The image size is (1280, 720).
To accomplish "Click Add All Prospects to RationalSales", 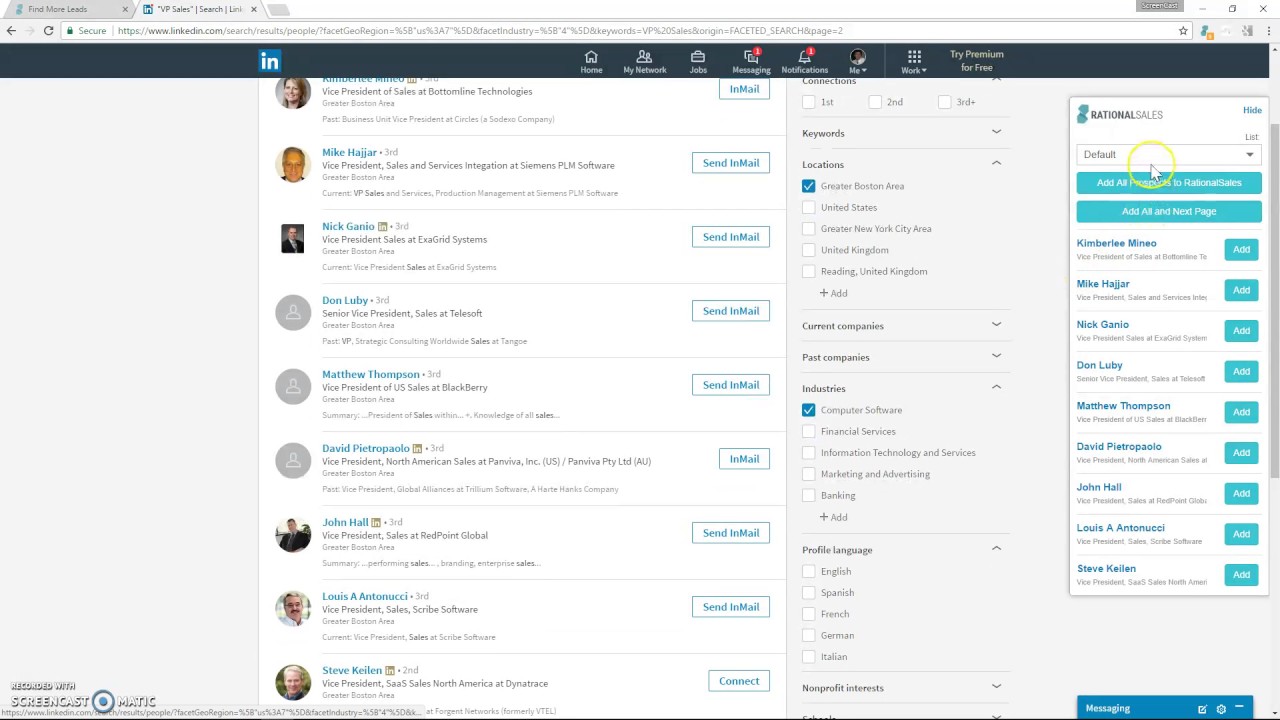I will click(x=1169, y=183).
